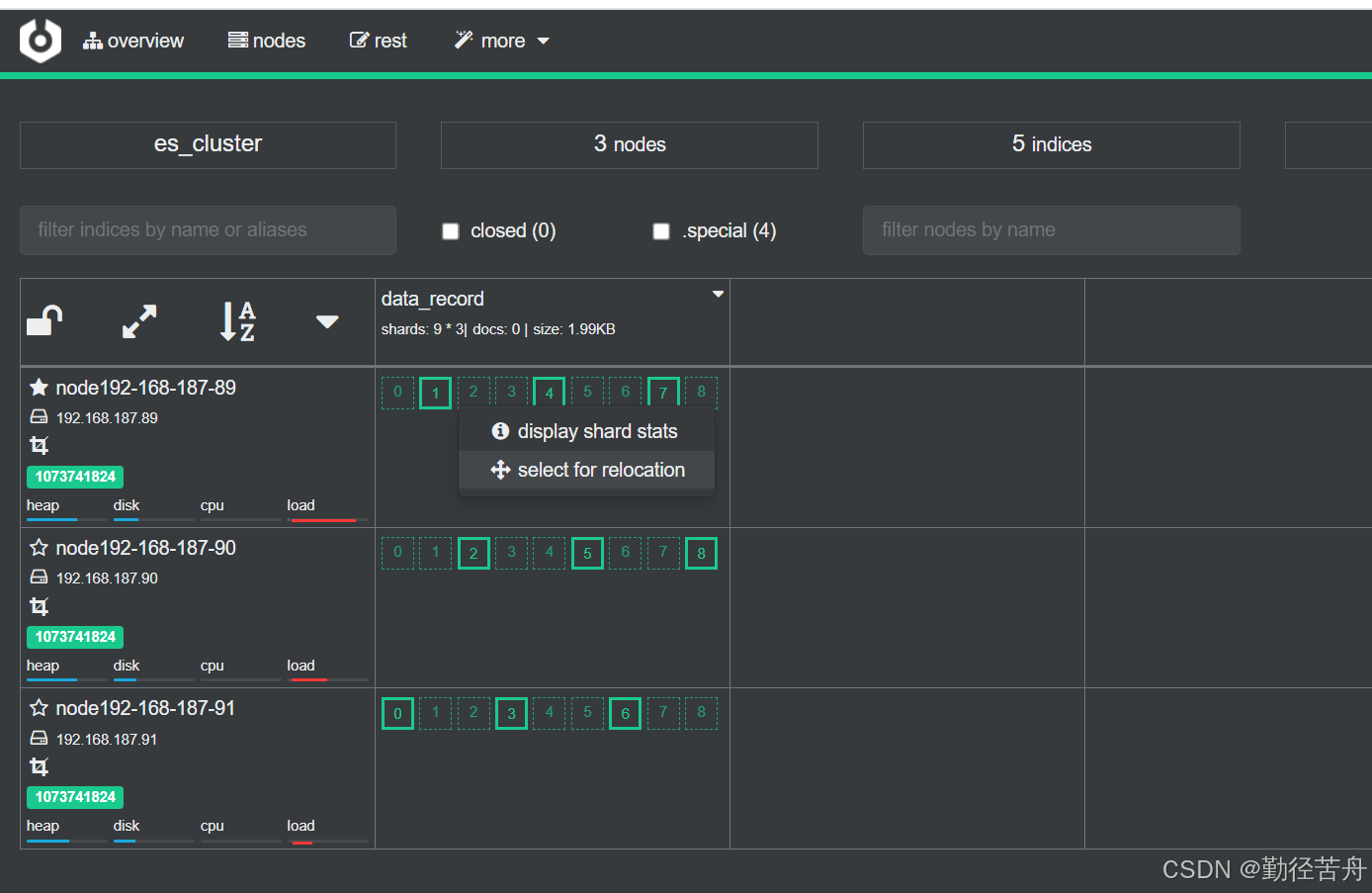Choose display shard stats

(586, 431)
